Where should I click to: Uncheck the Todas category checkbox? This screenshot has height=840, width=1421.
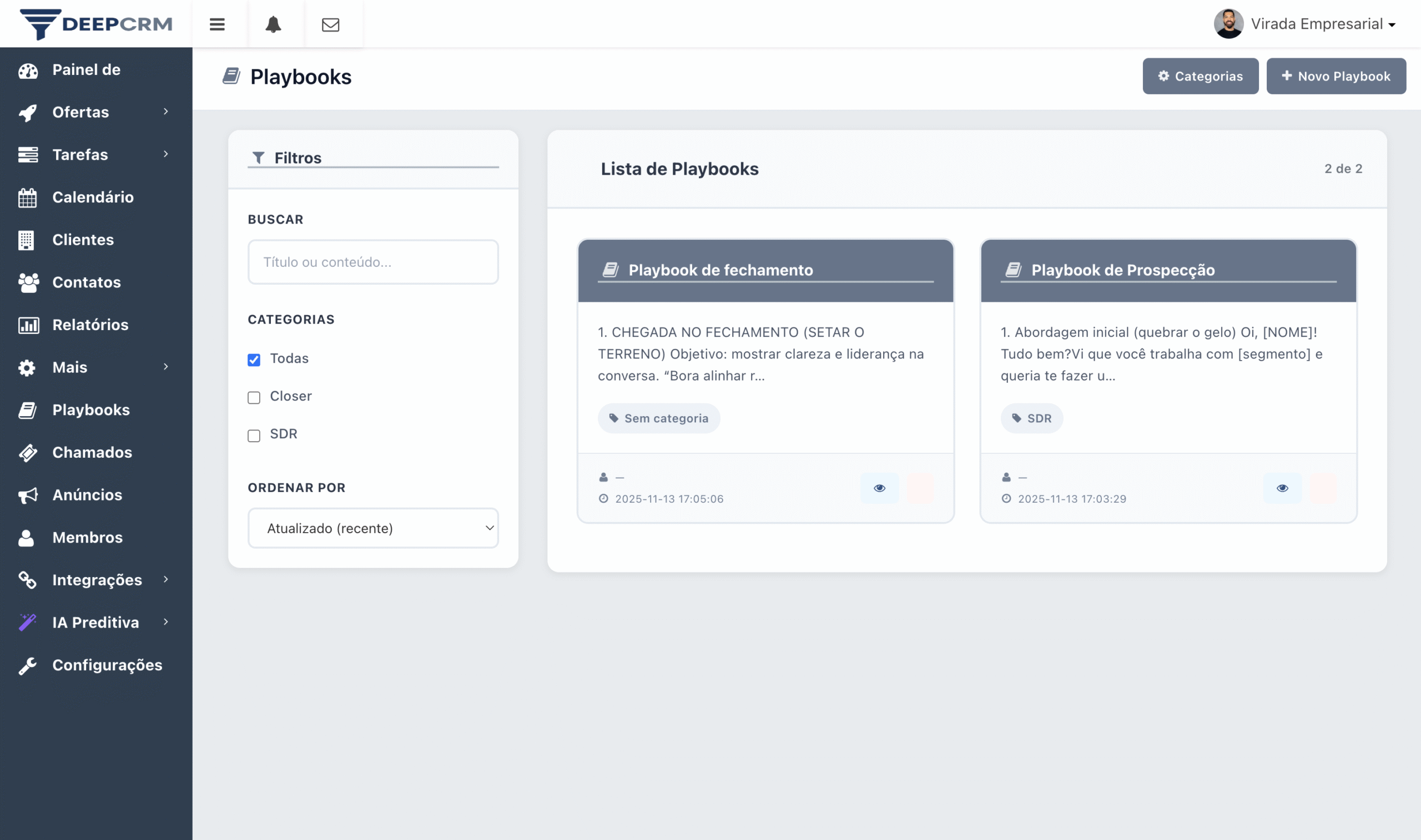254,360
